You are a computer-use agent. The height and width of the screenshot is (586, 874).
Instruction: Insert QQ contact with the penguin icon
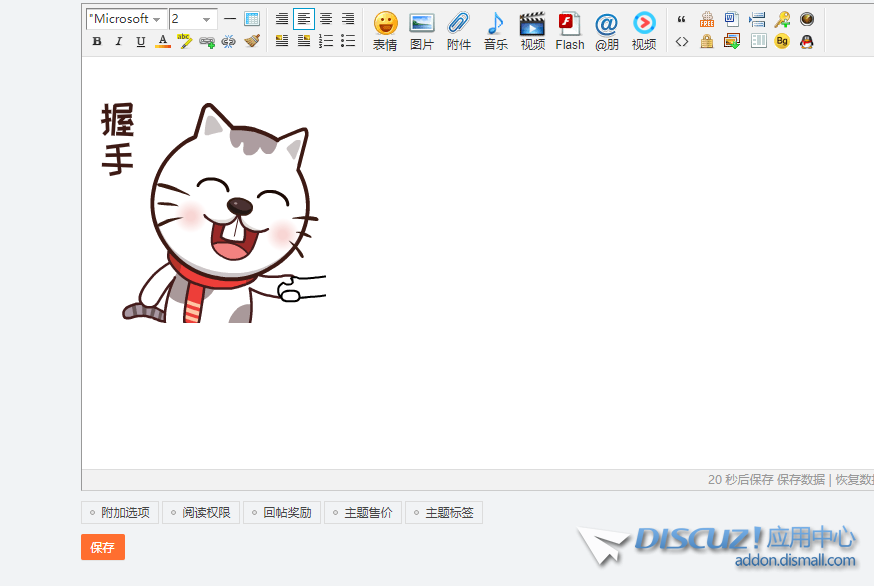pos(807,41)
